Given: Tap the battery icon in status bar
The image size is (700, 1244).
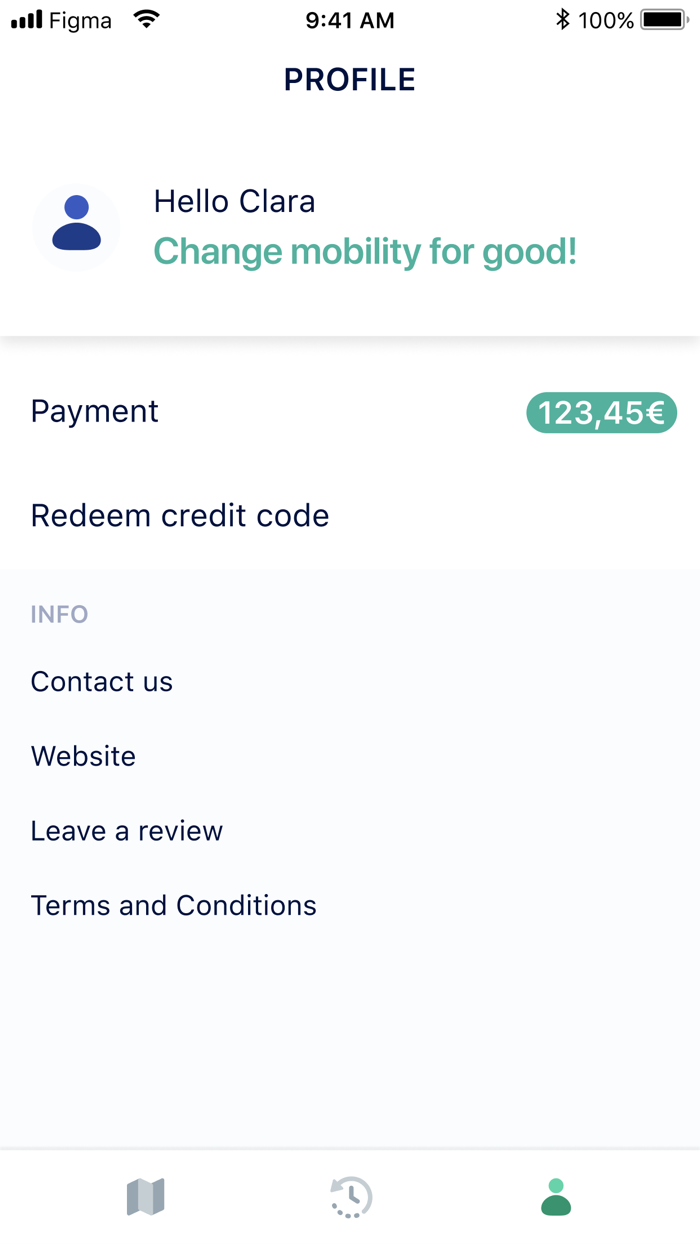Looking at the screenshot, I should 663,19.
